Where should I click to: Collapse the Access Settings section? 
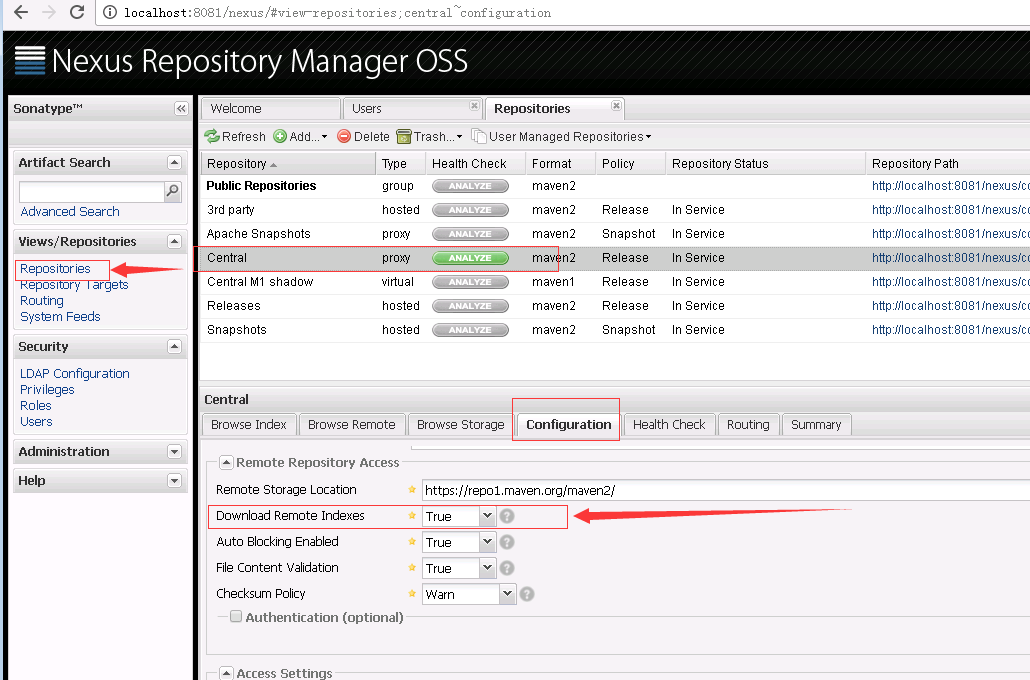click(x=226, y=673)
